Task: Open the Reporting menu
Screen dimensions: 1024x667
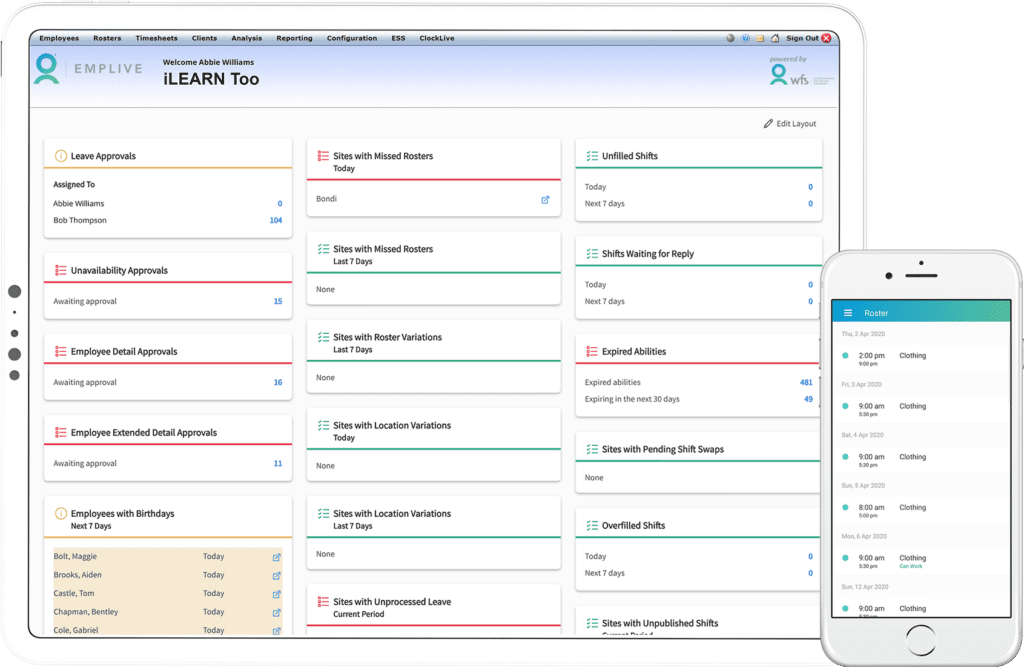Action: pyautogui.click(x=295, y=38)
